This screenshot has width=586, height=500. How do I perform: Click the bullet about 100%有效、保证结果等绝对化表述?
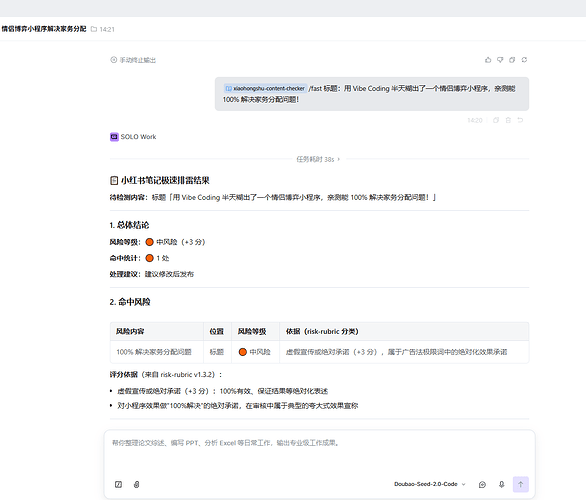(222, 391)
